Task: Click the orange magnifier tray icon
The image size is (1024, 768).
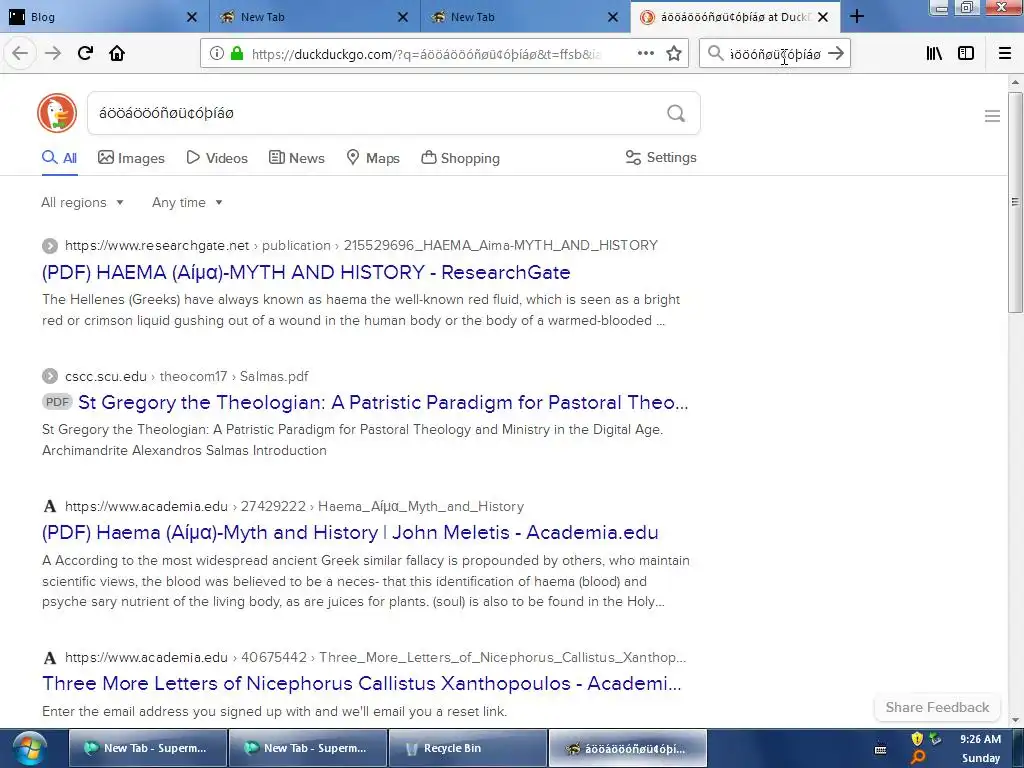Action: point(918,758)
